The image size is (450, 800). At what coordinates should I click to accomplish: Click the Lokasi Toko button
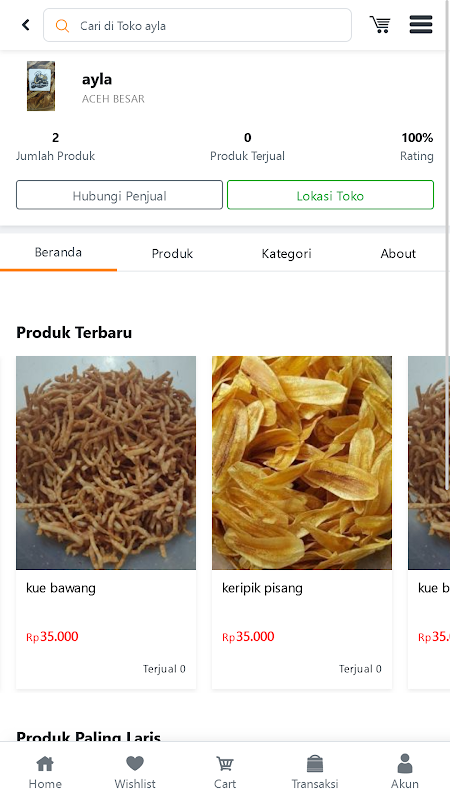tap(330, 195)
